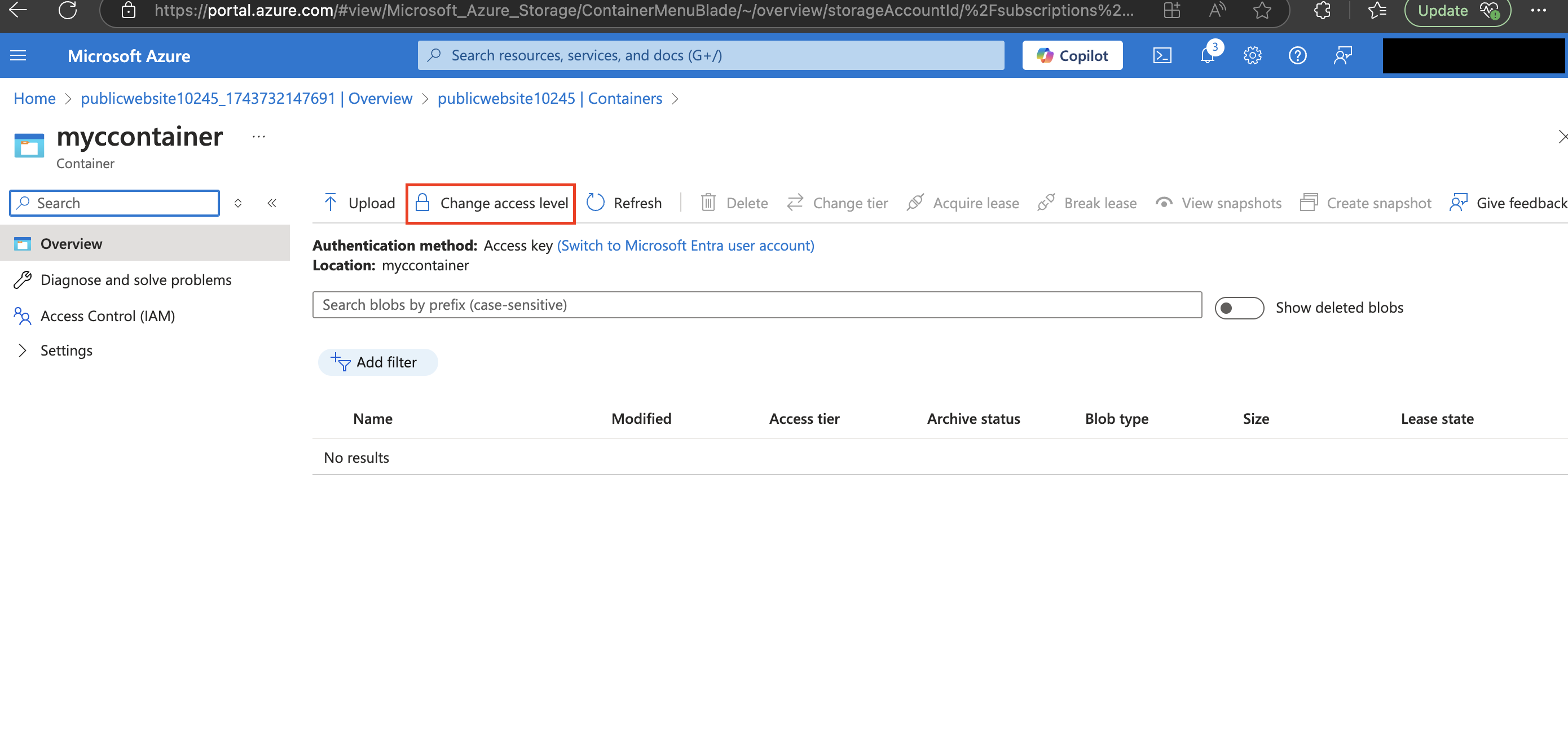Click Give feedback in toolbar

coord(1508,203)
